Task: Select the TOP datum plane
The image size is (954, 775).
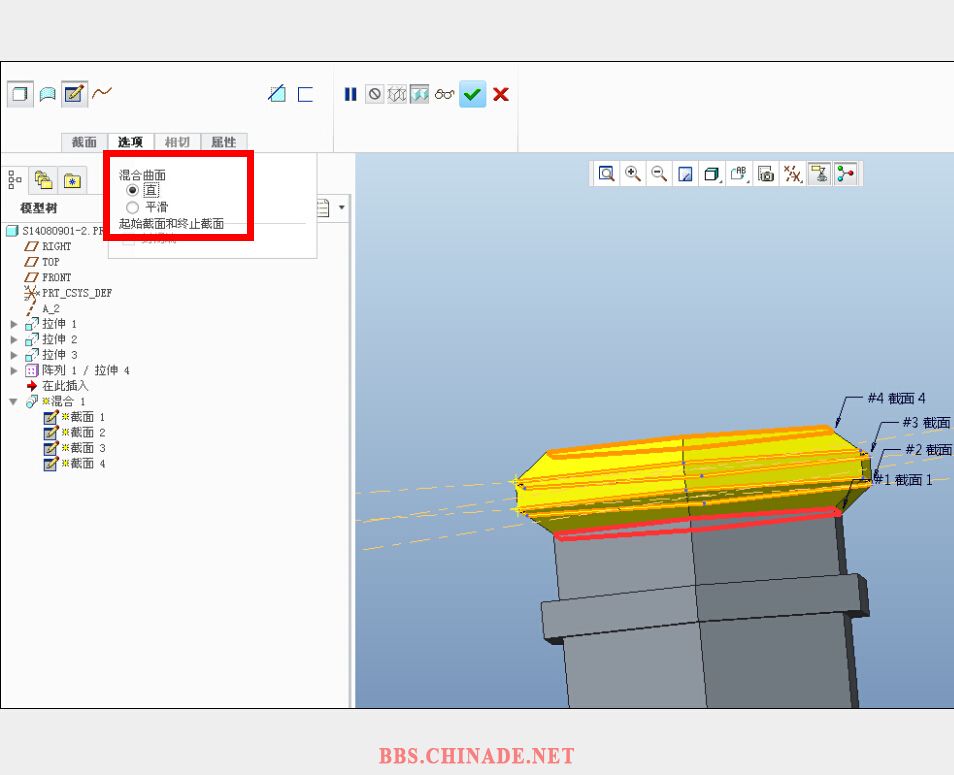Action: pos(41,262)
